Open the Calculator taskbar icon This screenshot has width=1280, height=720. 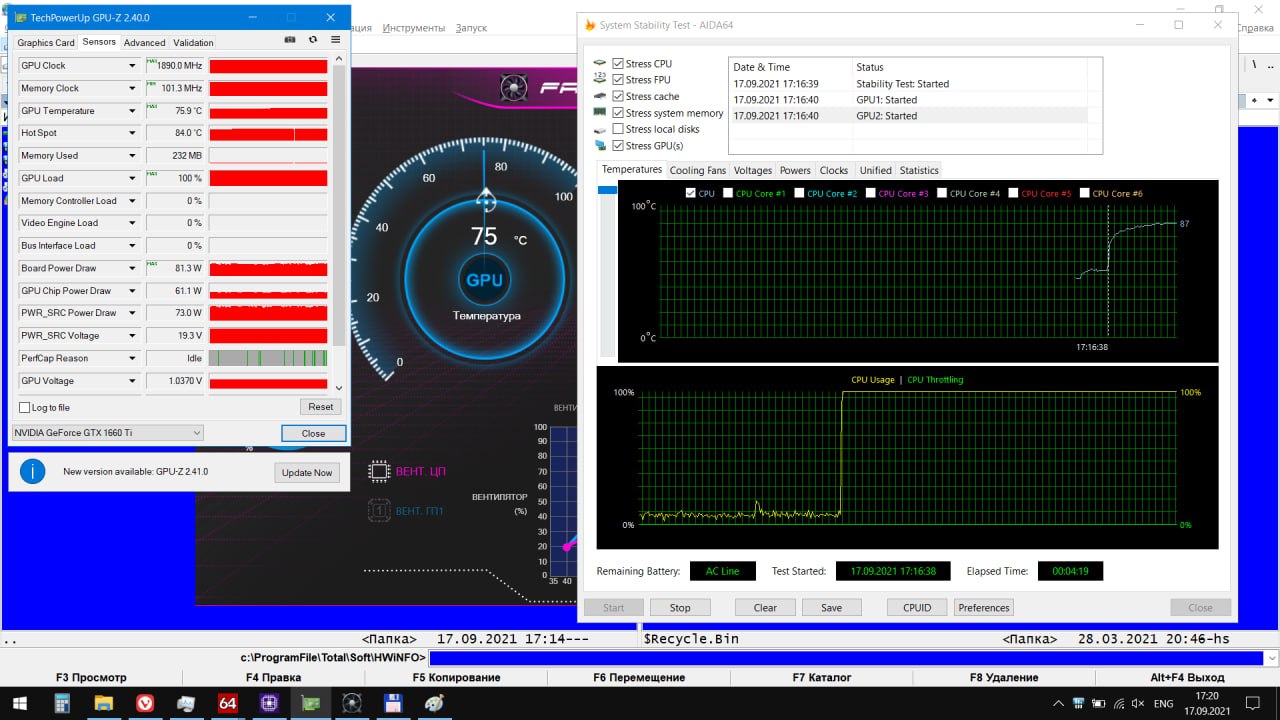click(62, 703)
